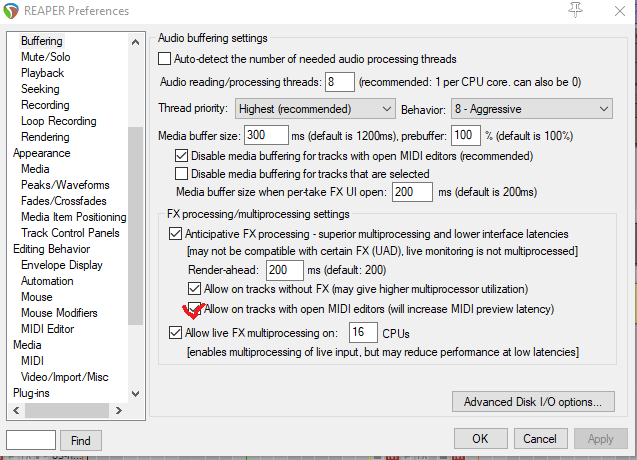
Task: Select Rendering in the preferences tree
Action: point(45,137)
